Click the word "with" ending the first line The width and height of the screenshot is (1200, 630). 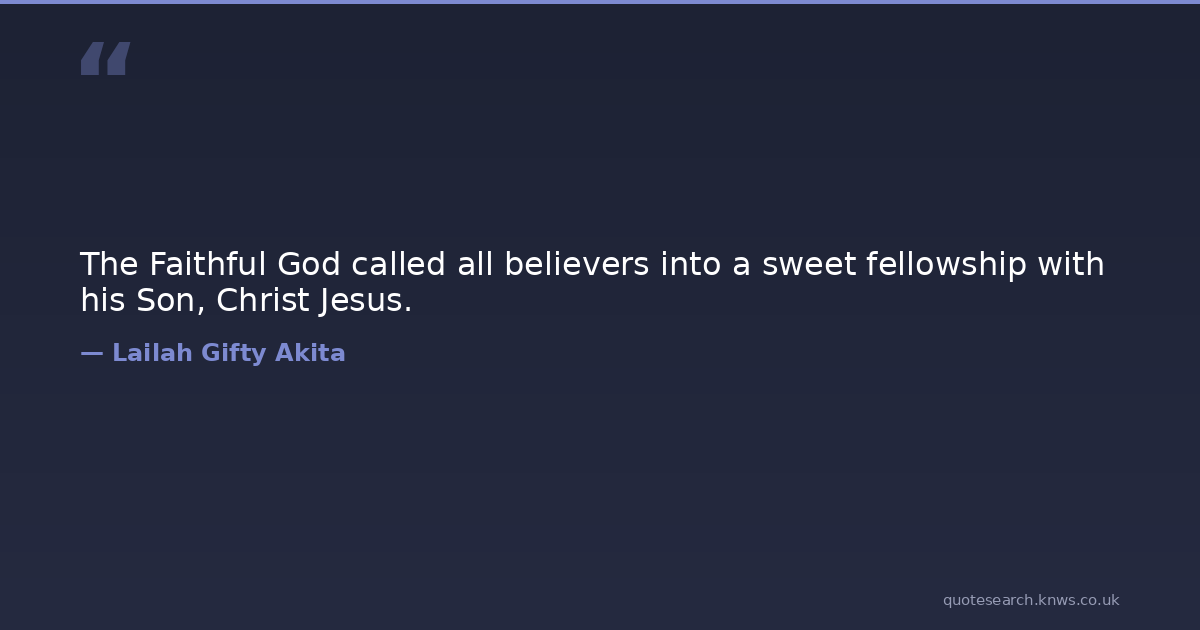[x=1070, y=265]
